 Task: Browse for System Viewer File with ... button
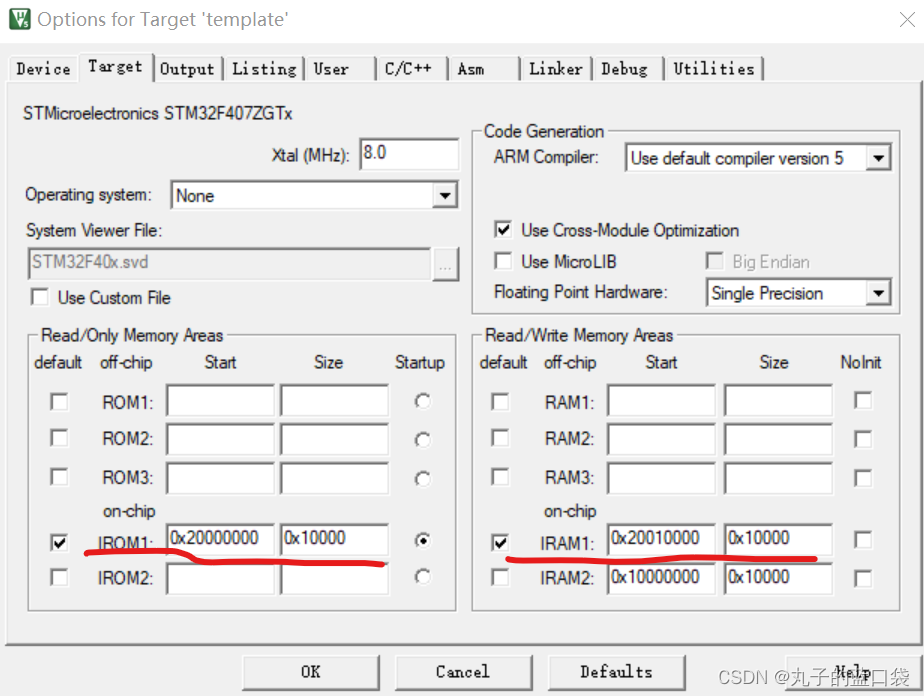(446, 264)
